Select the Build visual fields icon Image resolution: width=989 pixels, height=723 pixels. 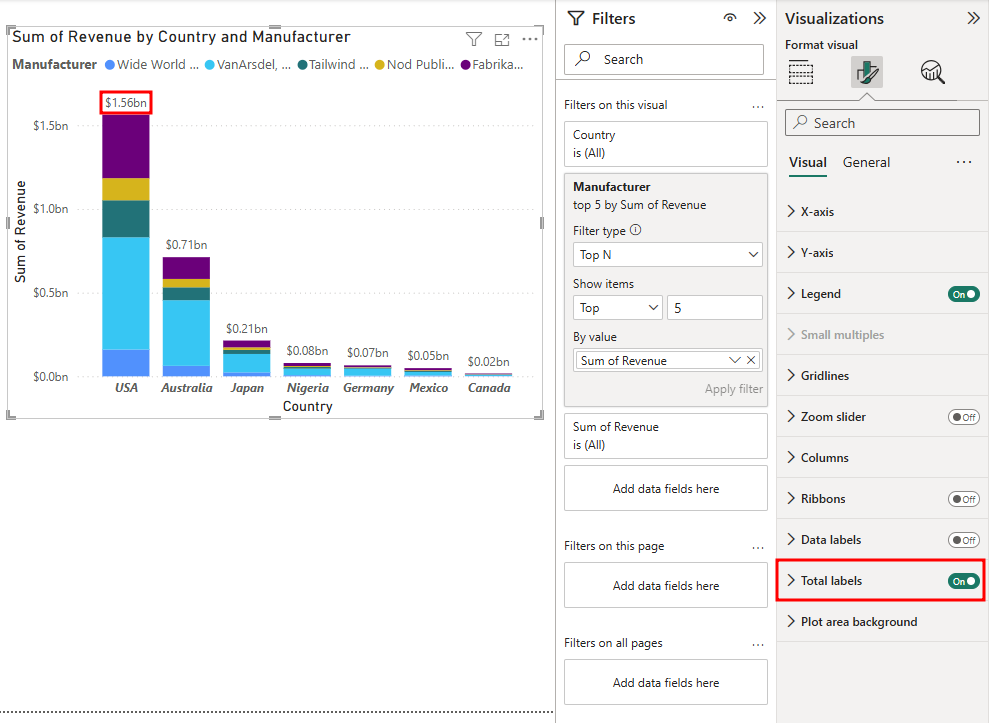coord(801,72)
